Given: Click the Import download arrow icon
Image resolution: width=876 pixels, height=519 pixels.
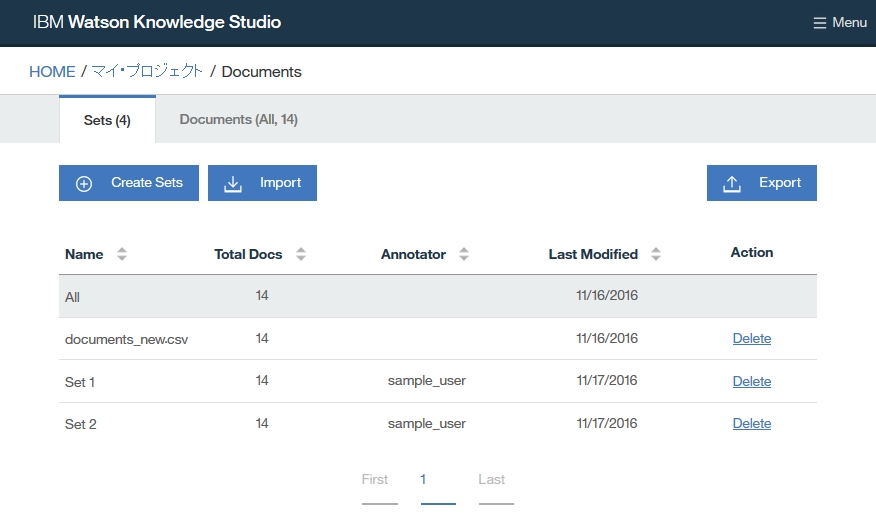Looking at the screenshot, I should coord(233,183).
